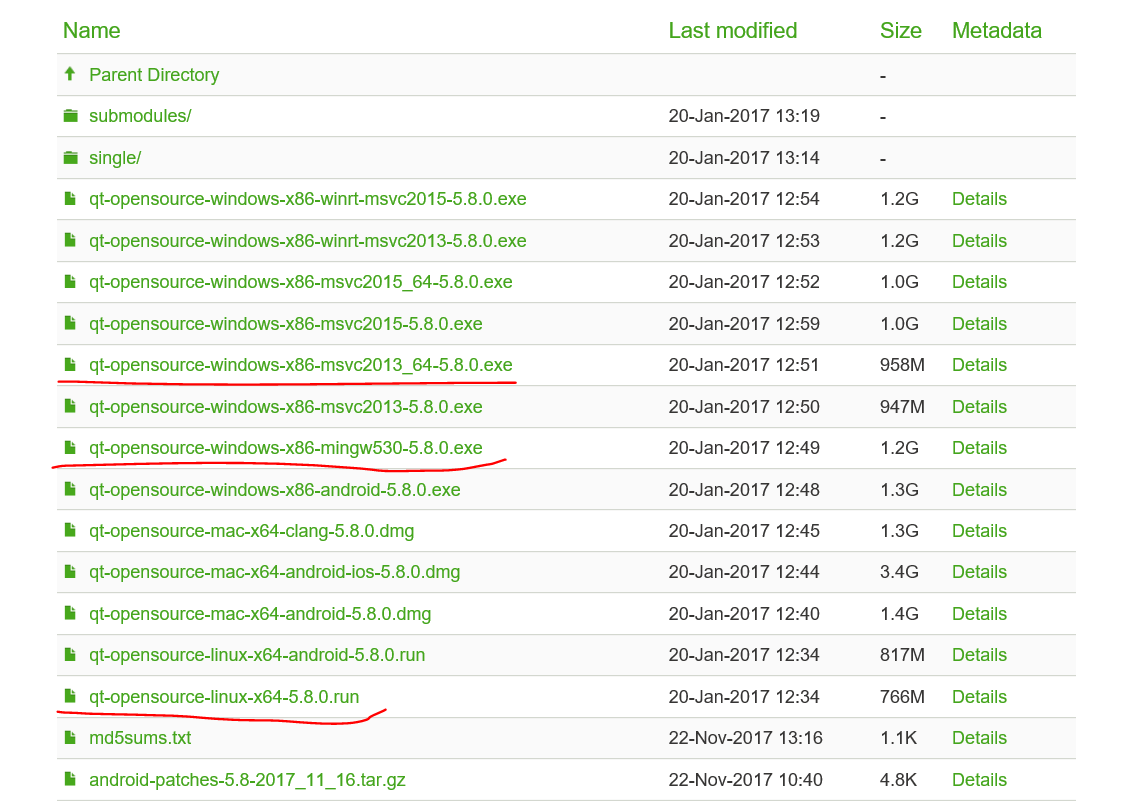Click file icon beside linux-x64-5.8.0.run
1125x808 pixels.
point(70,695)
